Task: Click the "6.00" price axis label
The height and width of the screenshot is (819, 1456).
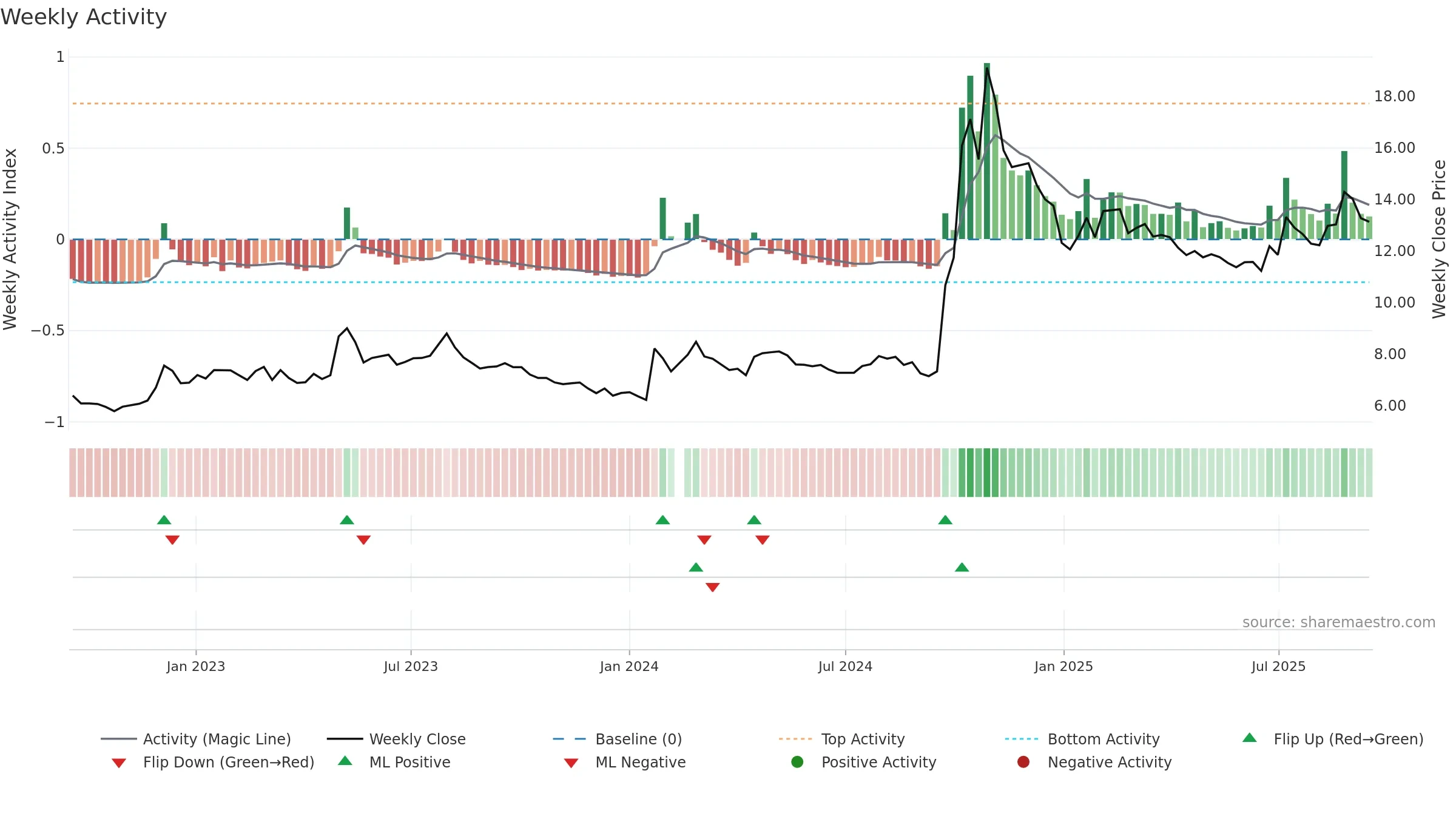Action: click(x=1390, y=406)
